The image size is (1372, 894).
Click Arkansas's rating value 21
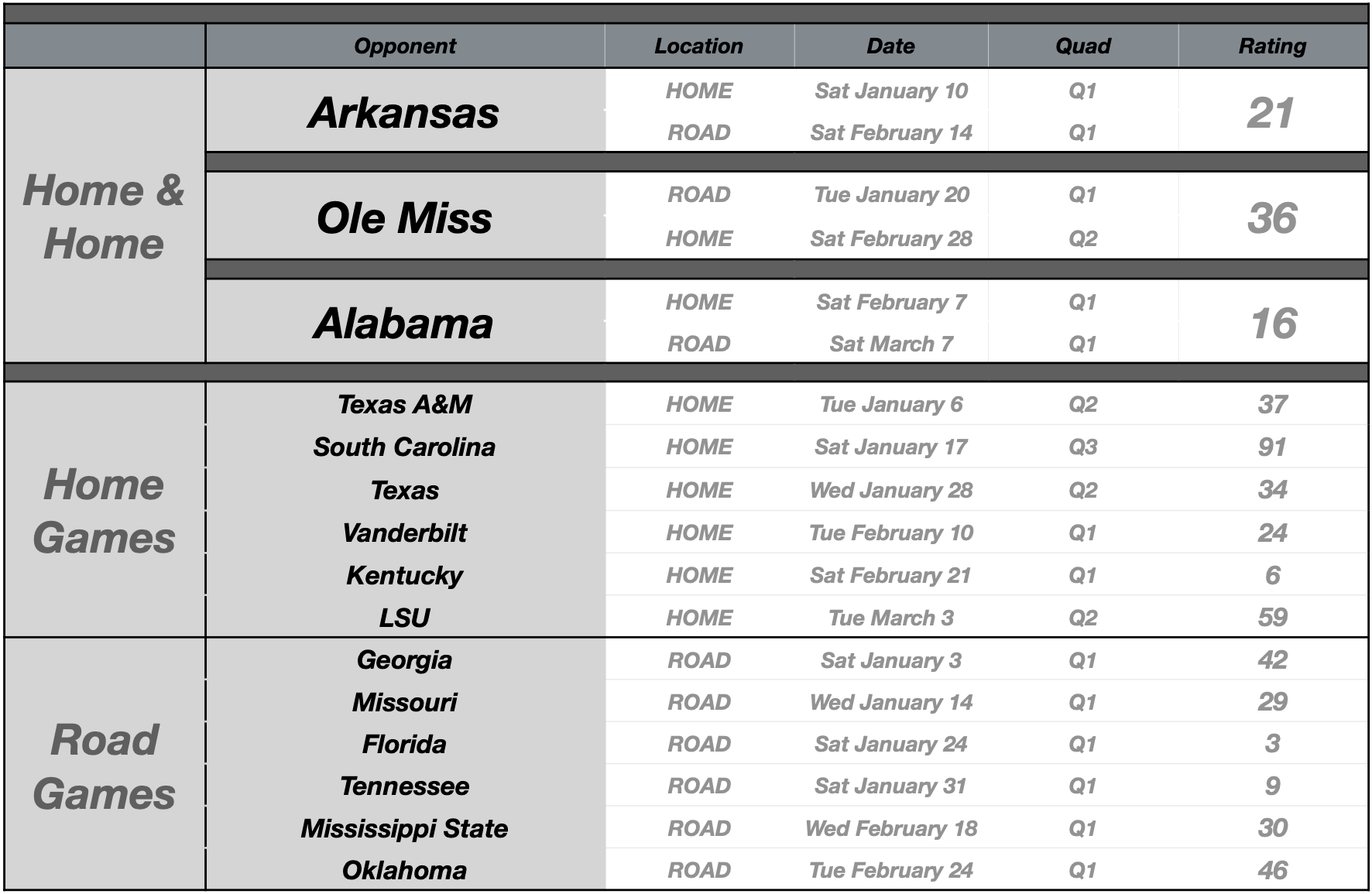(x=1271, y=113)
